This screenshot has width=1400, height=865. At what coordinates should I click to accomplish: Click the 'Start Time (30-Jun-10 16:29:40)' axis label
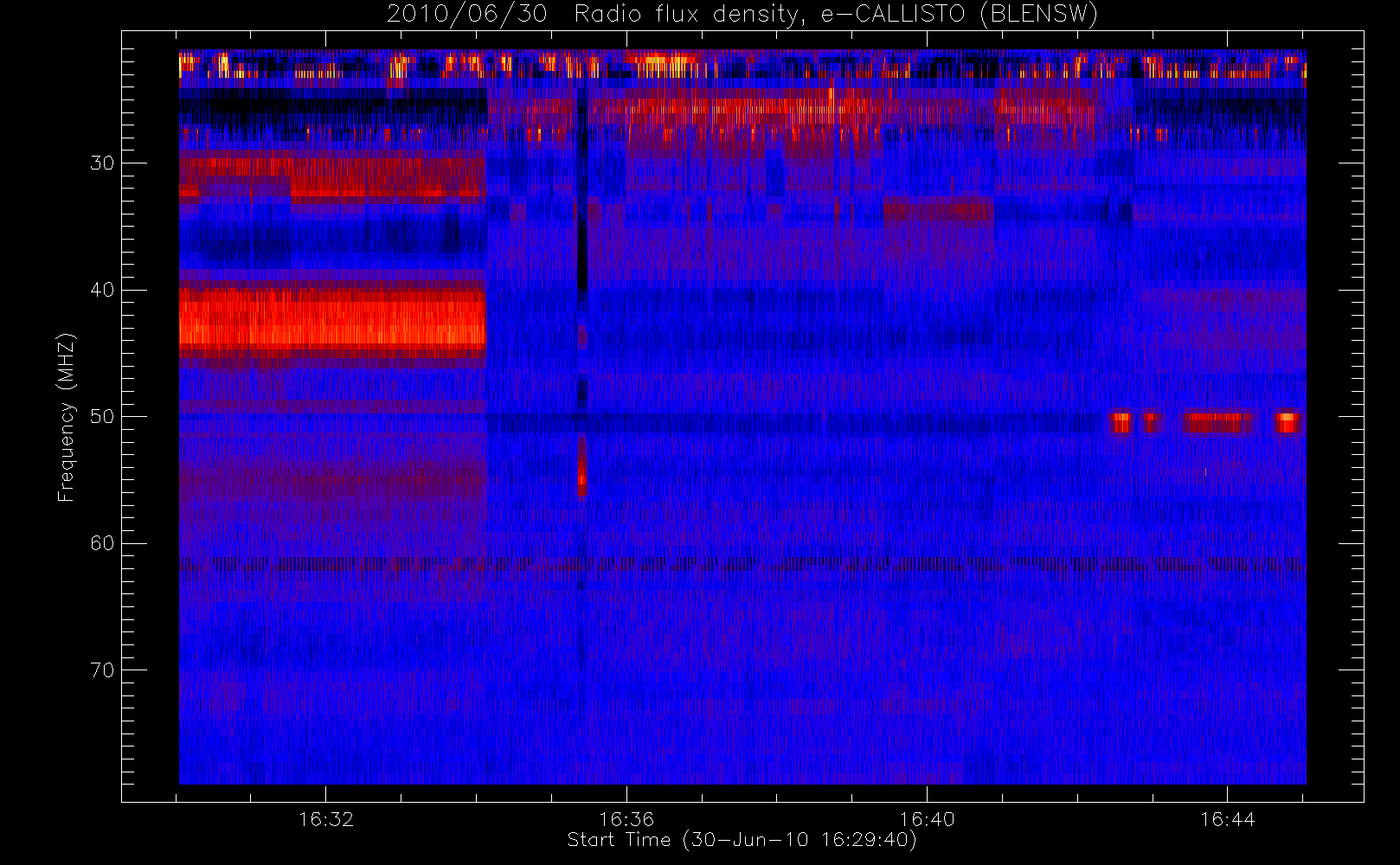742,840
